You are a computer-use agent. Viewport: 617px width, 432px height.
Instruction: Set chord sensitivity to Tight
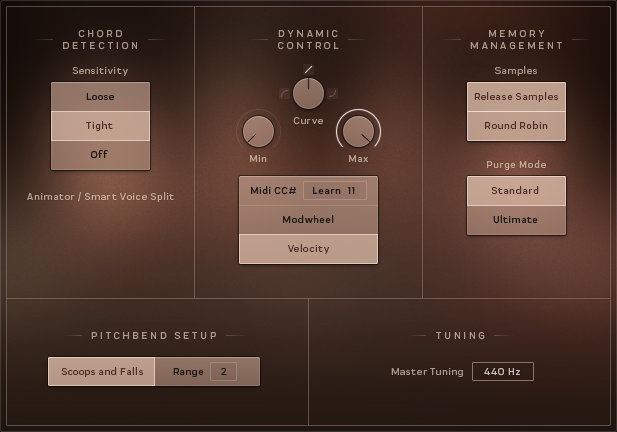pyautogui.click(x=100, y=126)
